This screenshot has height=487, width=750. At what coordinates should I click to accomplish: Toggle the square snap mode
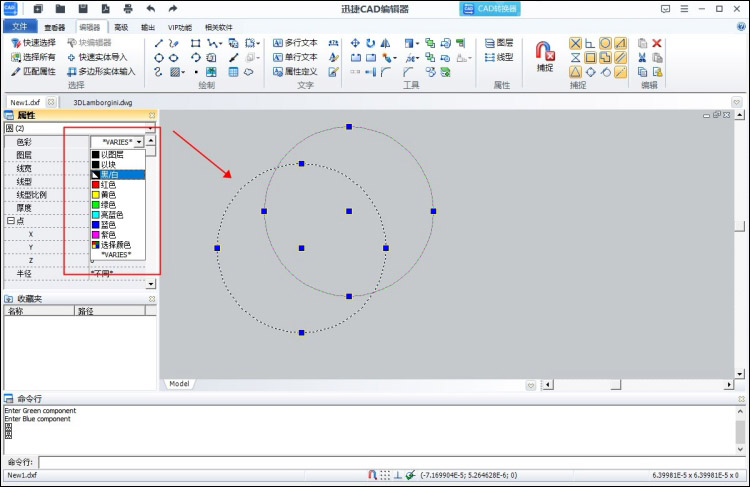(x=590, y=58)
